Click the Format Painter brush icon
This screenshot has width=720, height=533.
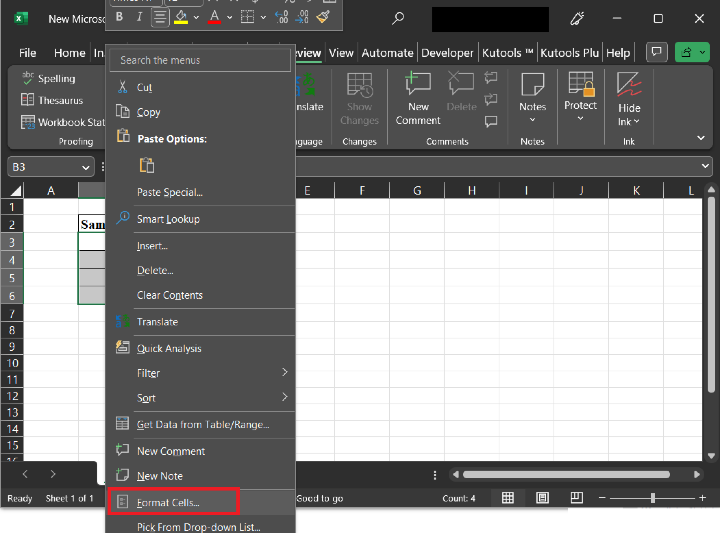point(323,17)
